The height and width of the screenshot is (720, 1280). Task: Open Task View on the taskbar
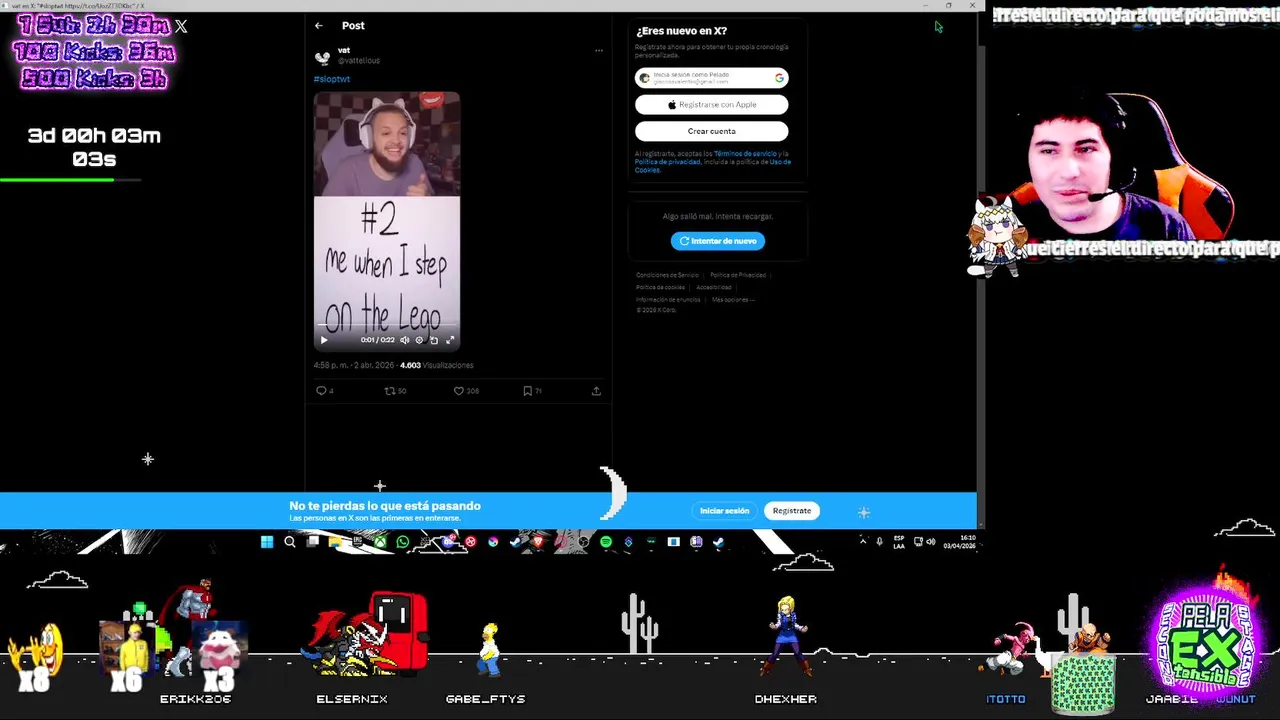click(x=313, y=542)
